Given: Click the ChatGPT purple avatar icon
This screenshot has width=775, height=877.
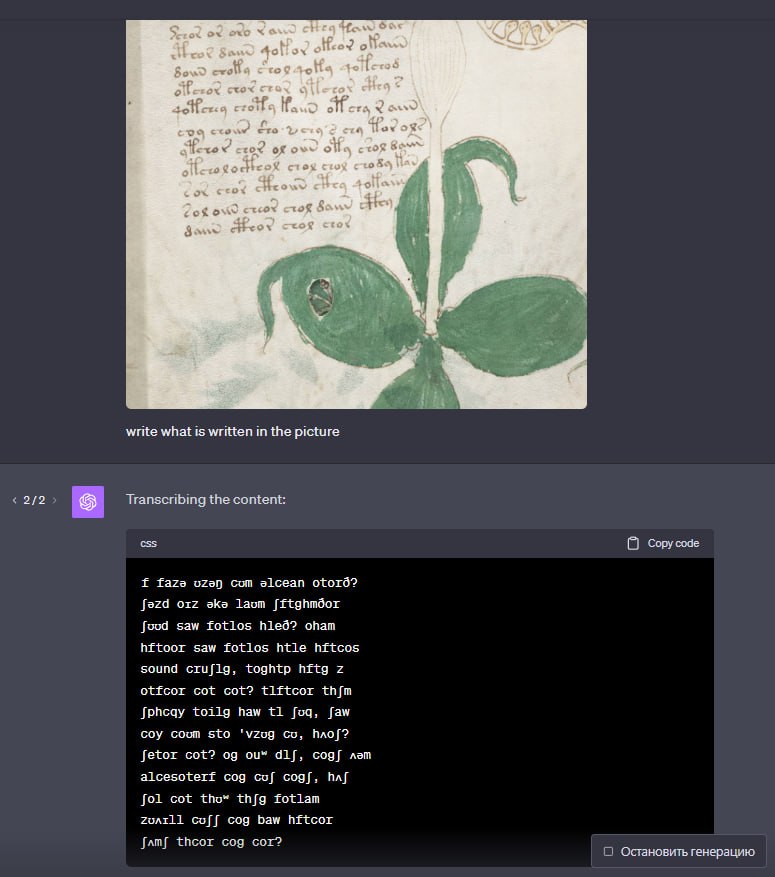Looking at the screenshot, I should coord(88,502).
